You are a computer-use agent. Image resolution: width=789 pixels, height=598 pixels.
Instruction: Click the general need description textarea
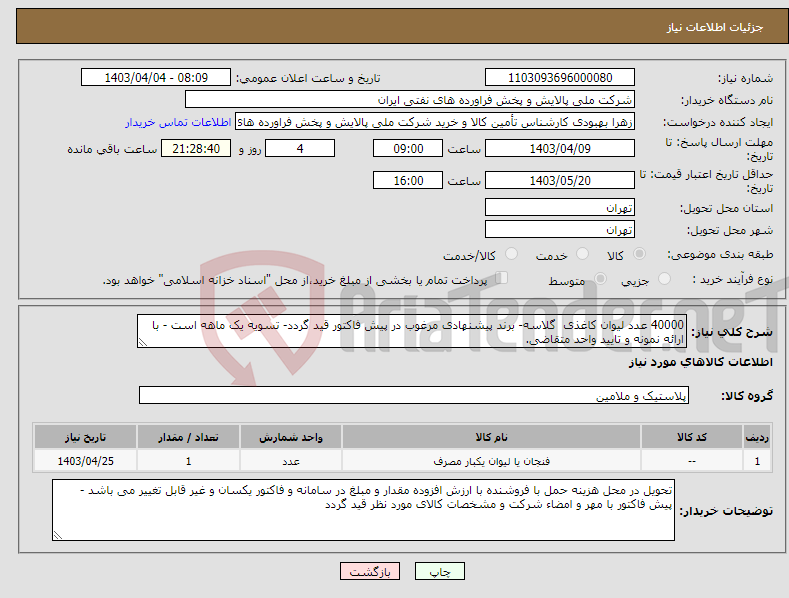tap(412, 331)
